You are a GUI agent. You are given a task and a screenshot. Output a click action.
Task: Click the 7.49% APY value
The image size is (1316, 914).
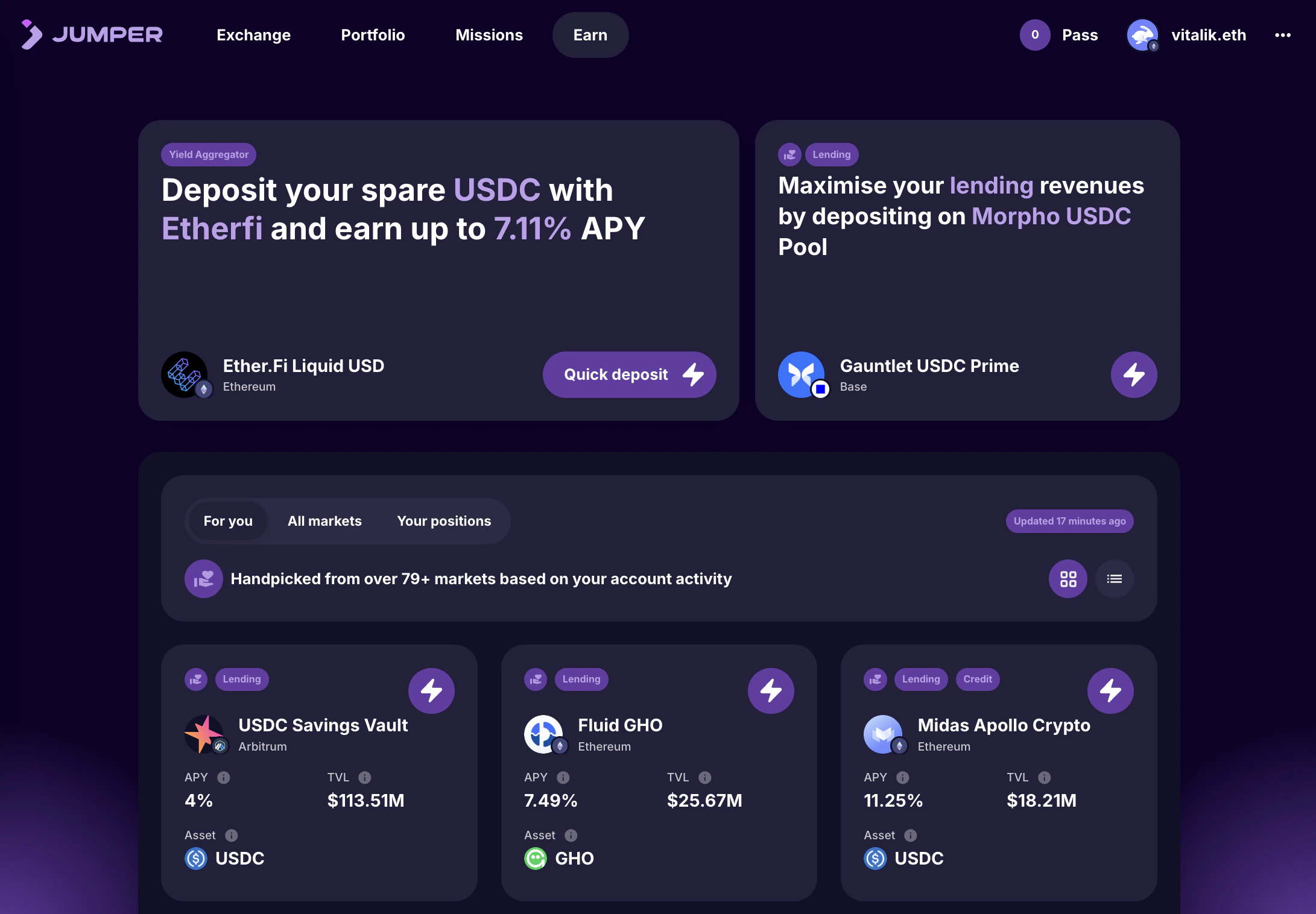point(551,801)
